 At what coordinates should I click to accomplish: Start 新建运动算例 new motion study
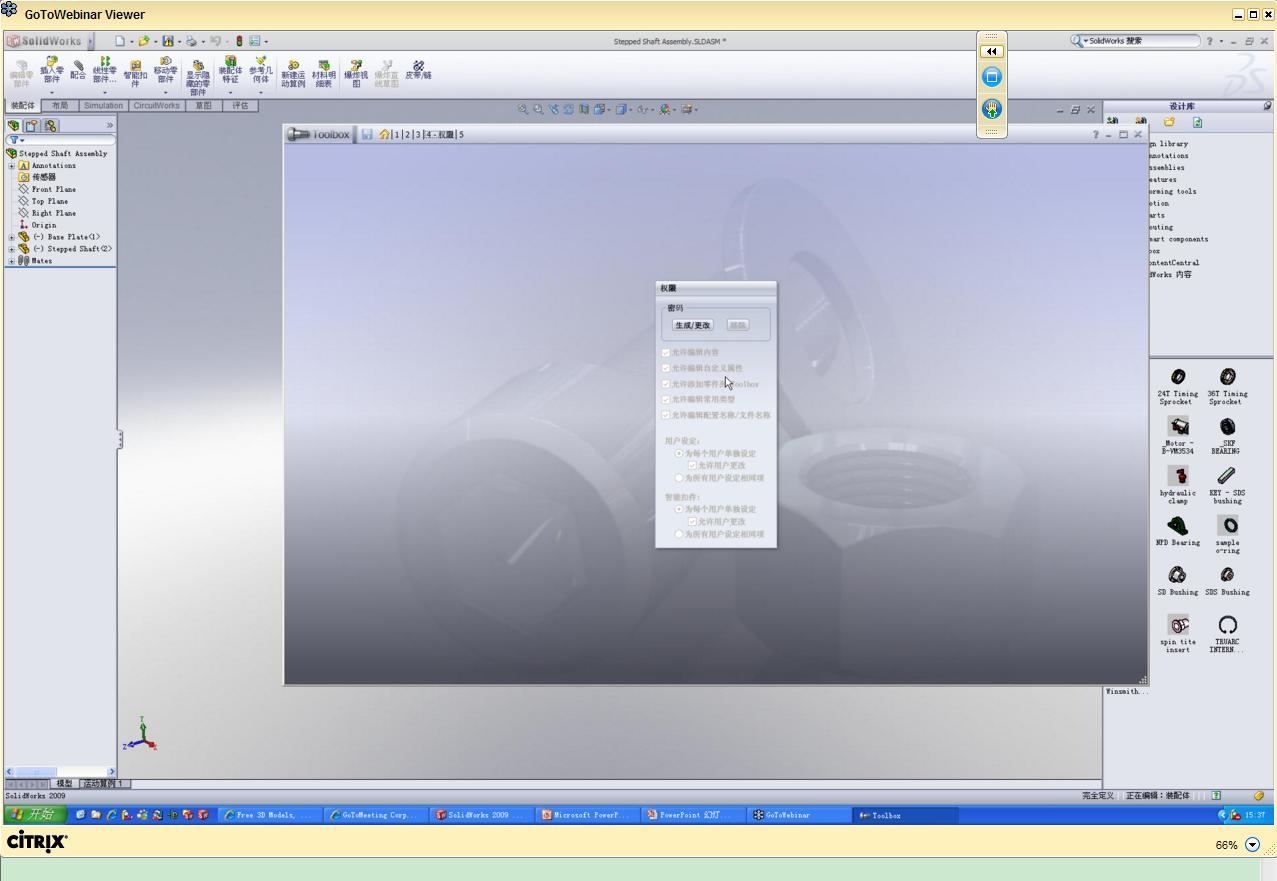click(x=293, y=74)
